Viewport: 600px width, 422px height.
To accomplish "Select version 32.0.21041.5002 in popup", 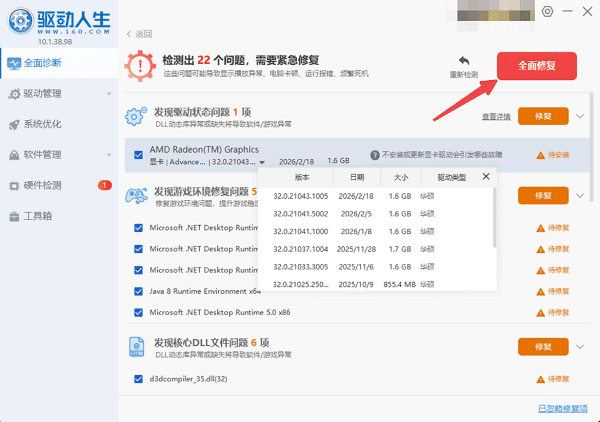I will [x=377, y=214].
